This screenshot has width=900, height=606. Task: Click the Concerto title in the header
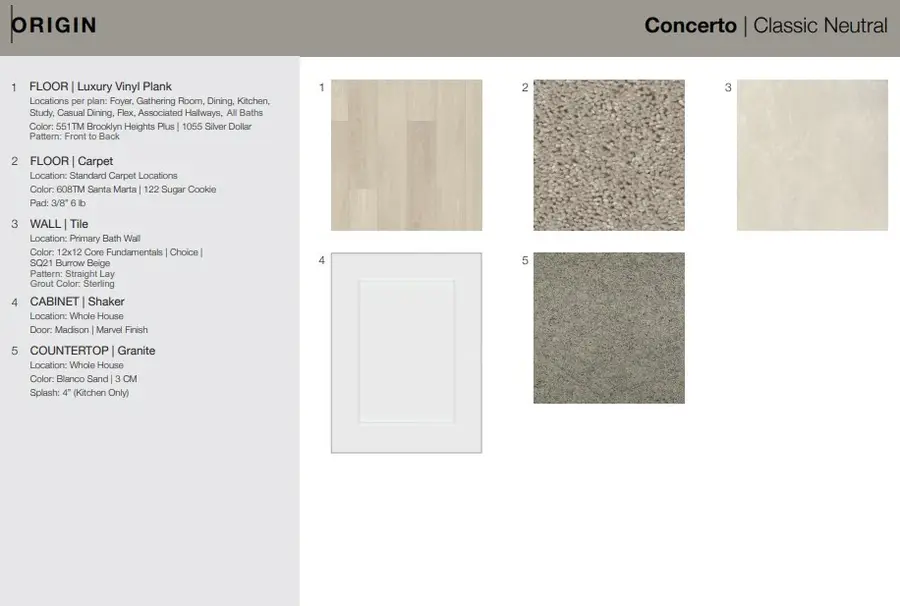pos(690,26)
